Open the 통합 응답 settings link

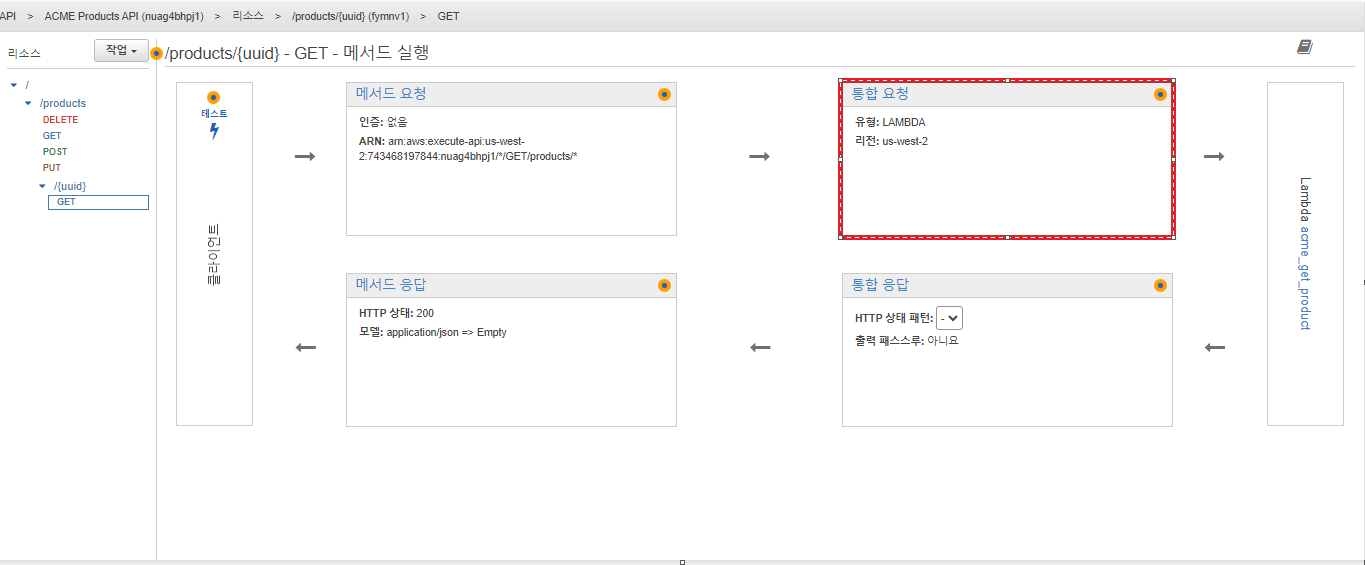880,284
